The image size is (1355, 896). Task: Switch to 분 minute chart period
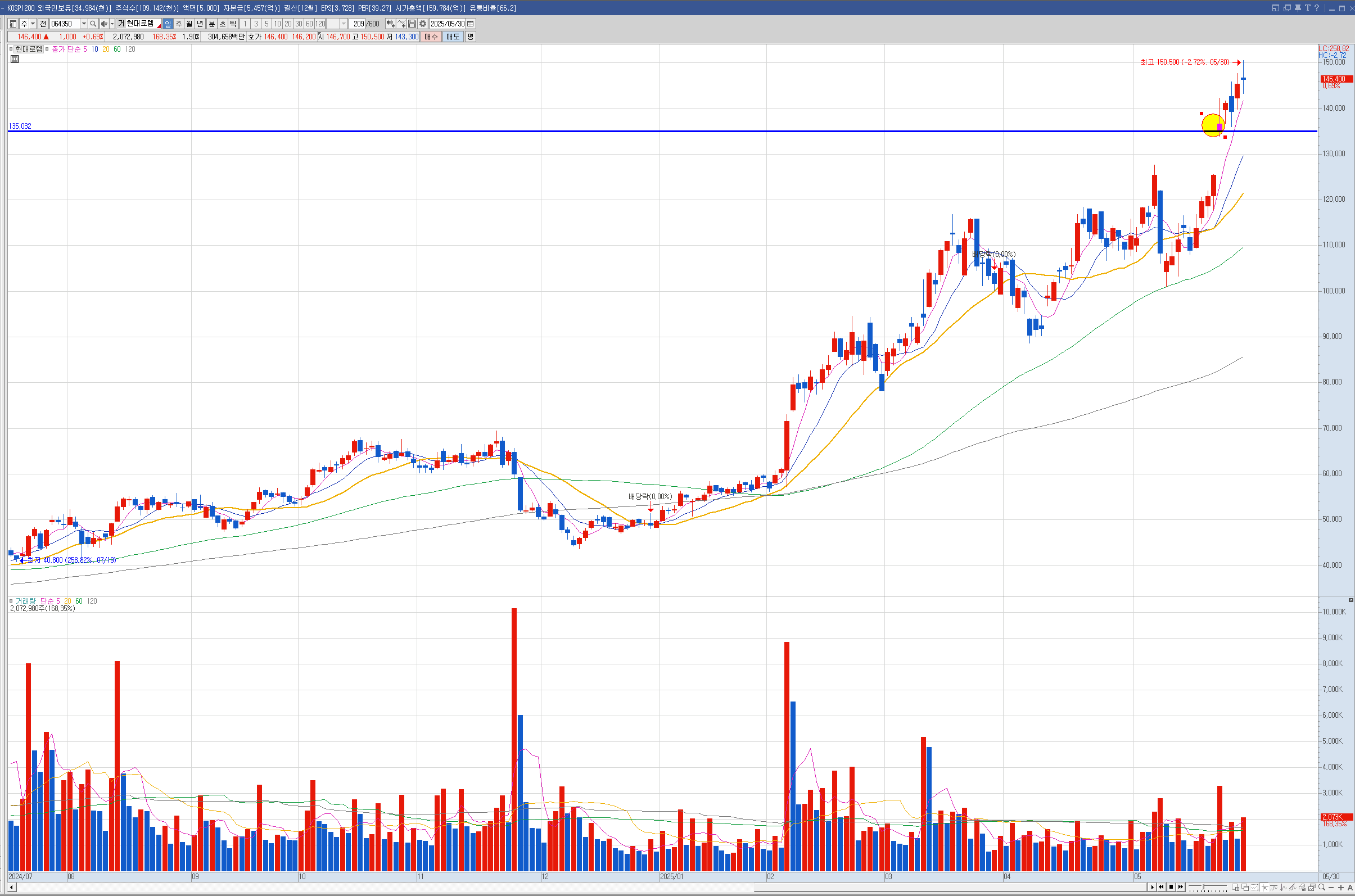(x=211, y=24)
